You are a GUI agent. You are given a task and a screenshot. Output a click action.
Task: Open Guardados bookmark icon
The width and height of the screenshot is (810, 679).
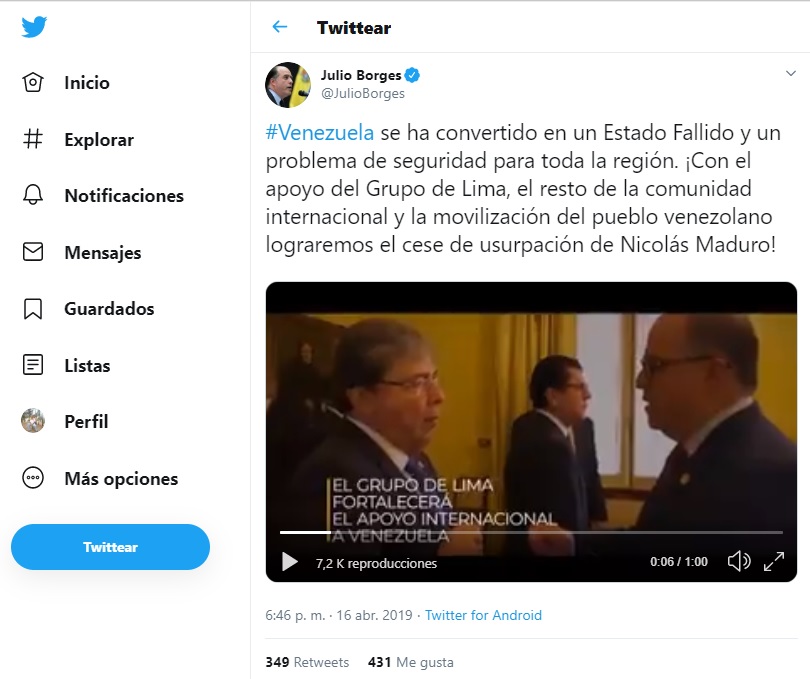33,308
